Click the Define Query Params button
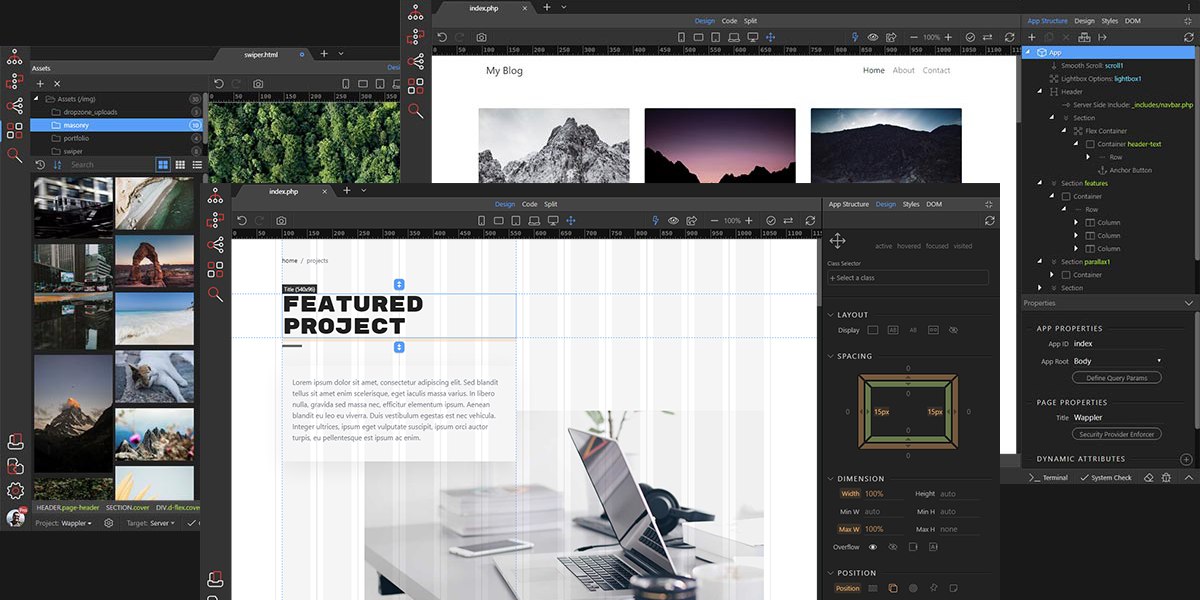The width and height of the screenshot is (1200, 600). 1117,378
